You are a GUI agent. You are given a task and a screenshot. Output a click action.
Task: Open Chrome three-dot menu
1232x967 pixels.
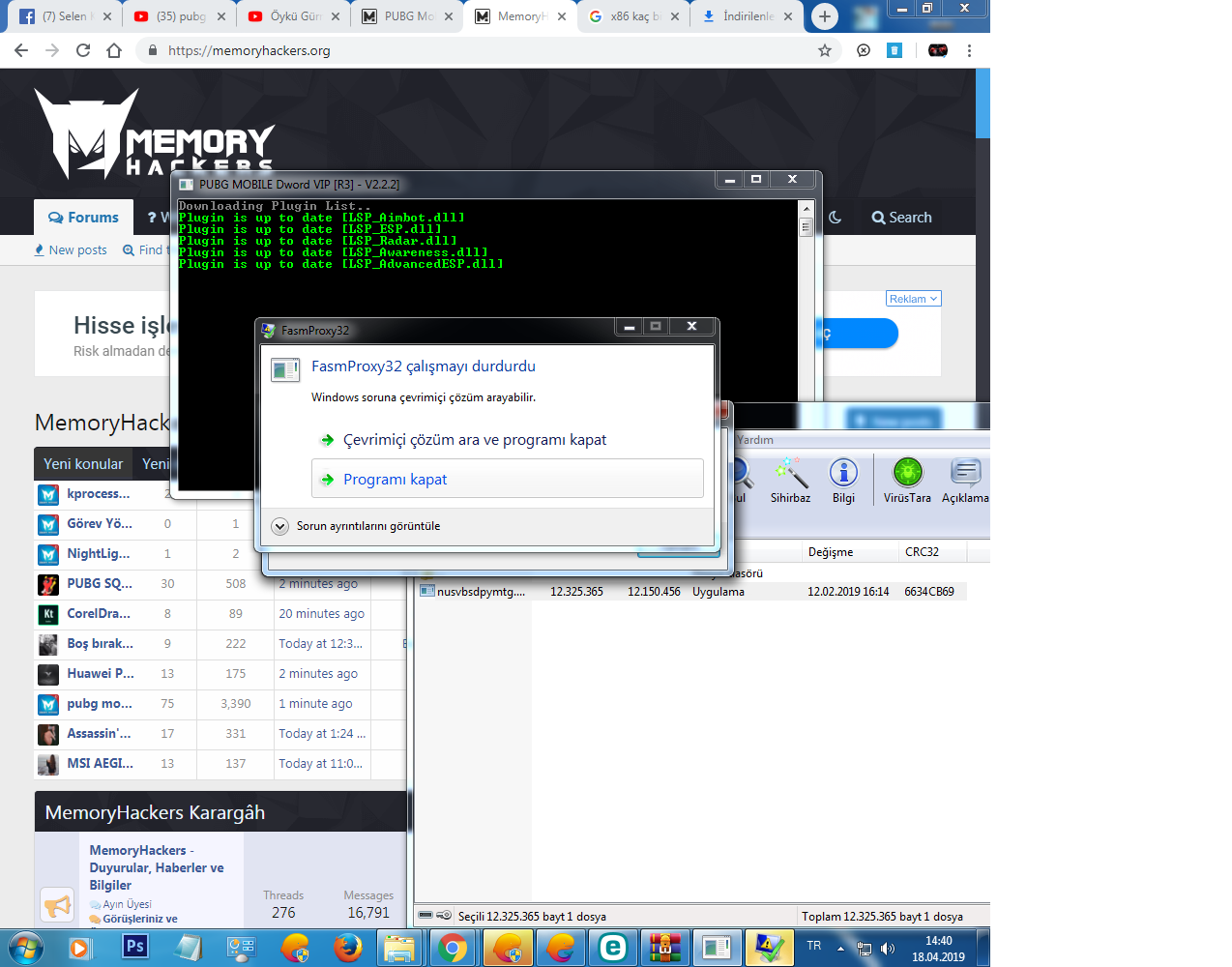[x=969, y=50]
